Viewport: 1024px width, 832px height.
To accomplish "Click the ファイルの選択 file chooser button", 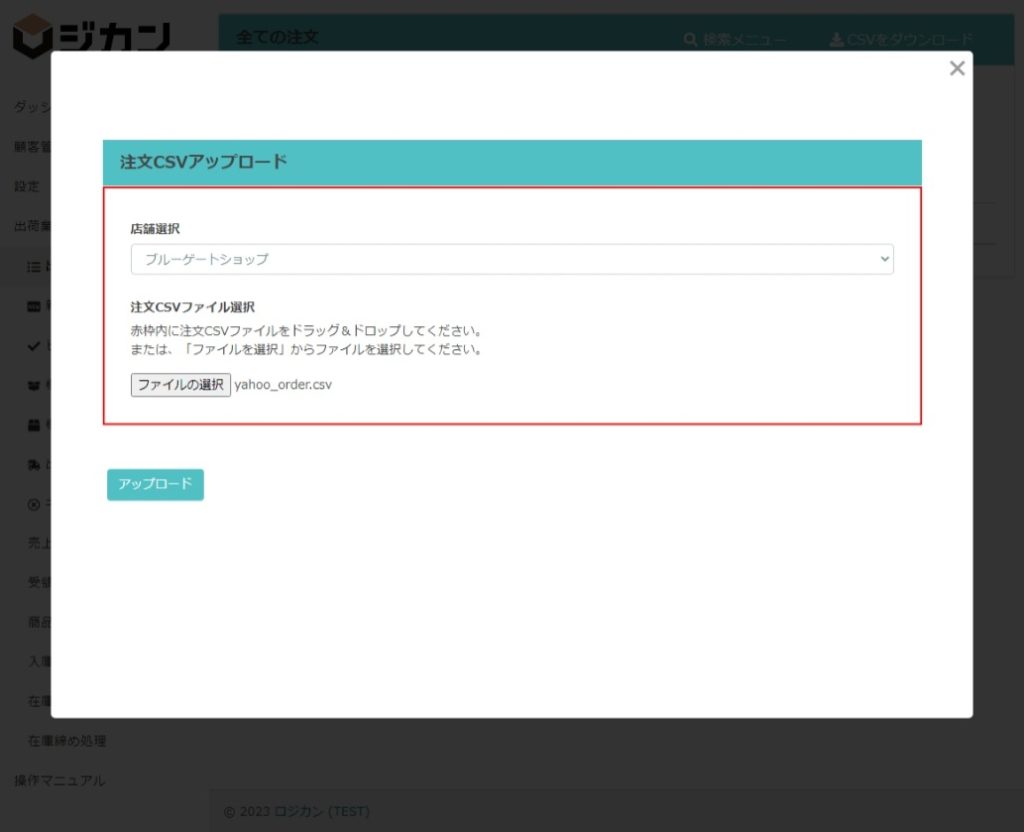I will click(x=180, y=385).
